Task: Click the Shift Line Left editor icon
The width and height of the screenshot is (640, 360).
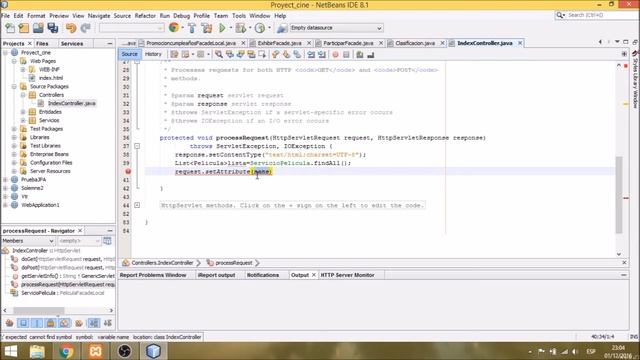Action: [x=311, y=54]
